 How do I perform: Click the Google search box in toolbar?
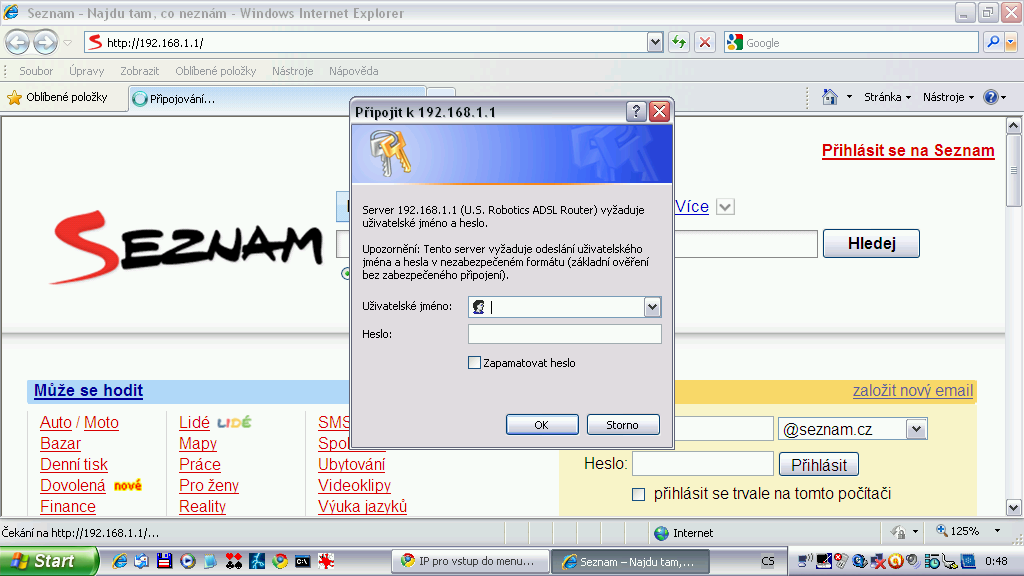coord(850,42)
